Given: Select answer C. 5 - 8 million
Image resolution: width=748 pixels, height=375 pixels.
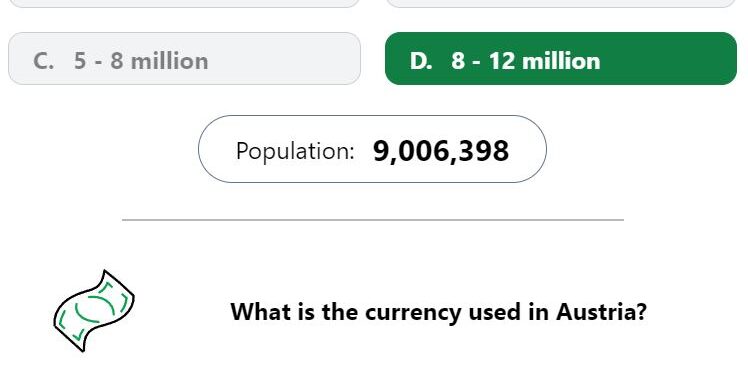Looking at the screenshot, I should click(184, 59).
